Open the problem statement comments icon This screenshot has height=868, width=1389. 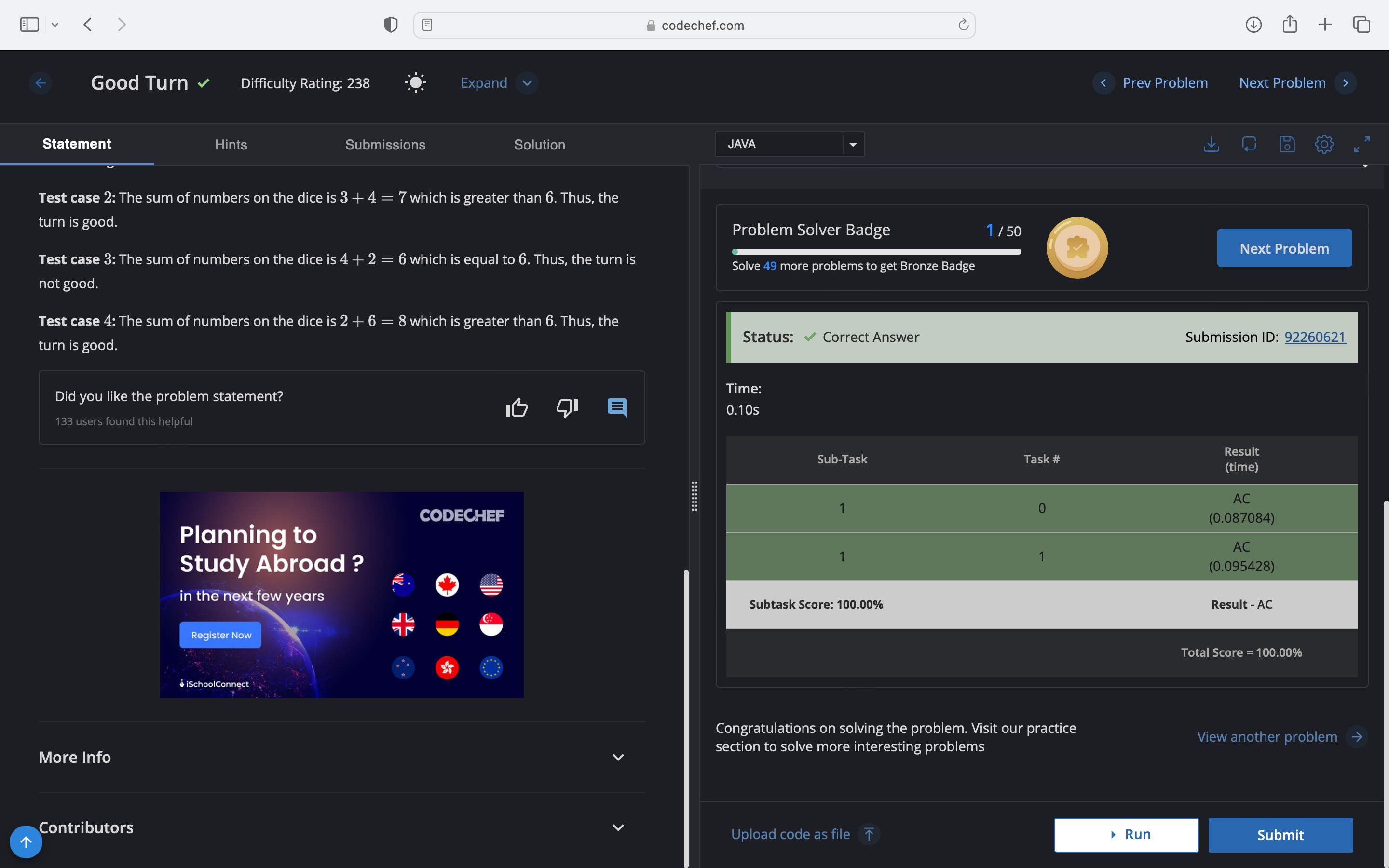pos(617,407)
